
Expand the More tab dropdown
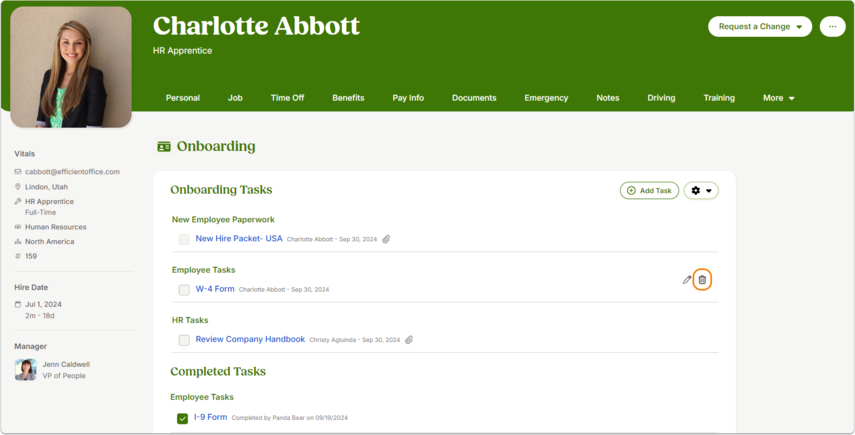click(779, 98)
